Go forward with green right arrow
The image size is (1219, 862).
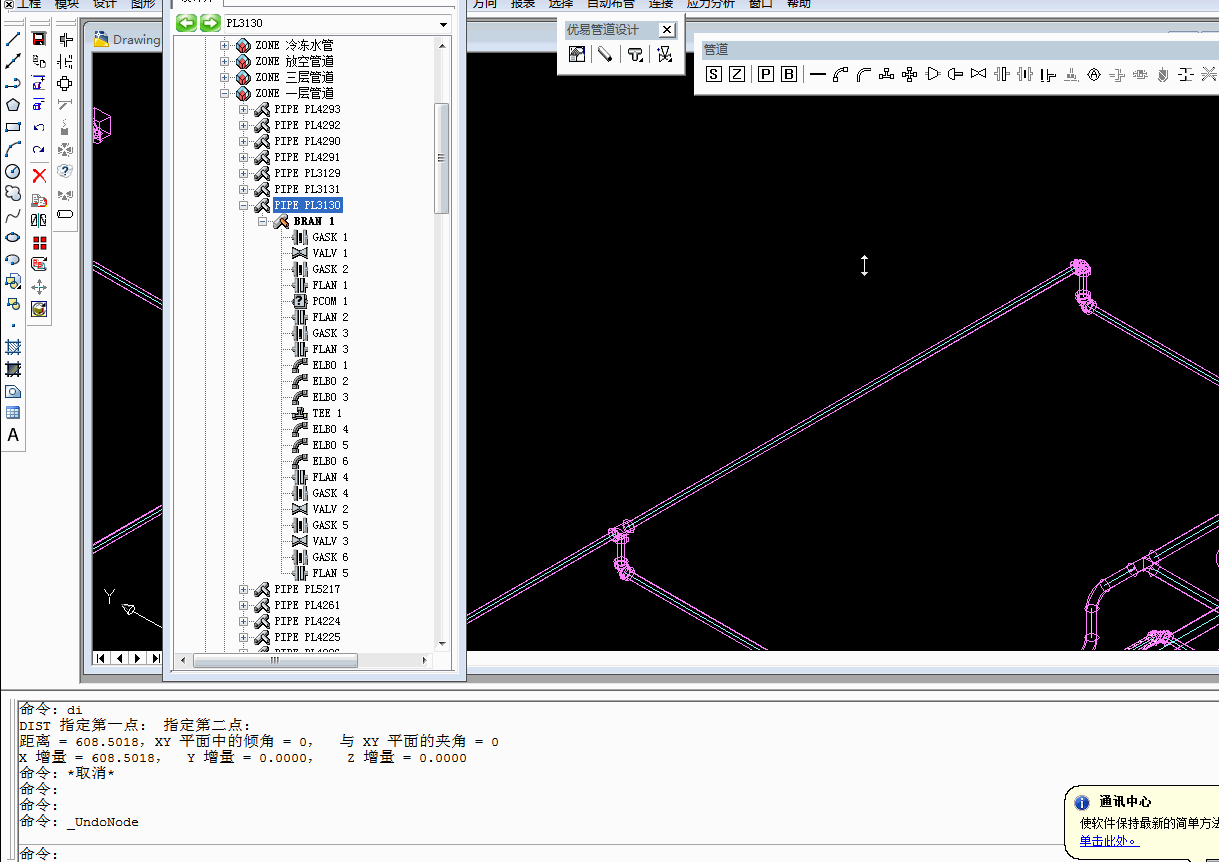pos(210,23)
